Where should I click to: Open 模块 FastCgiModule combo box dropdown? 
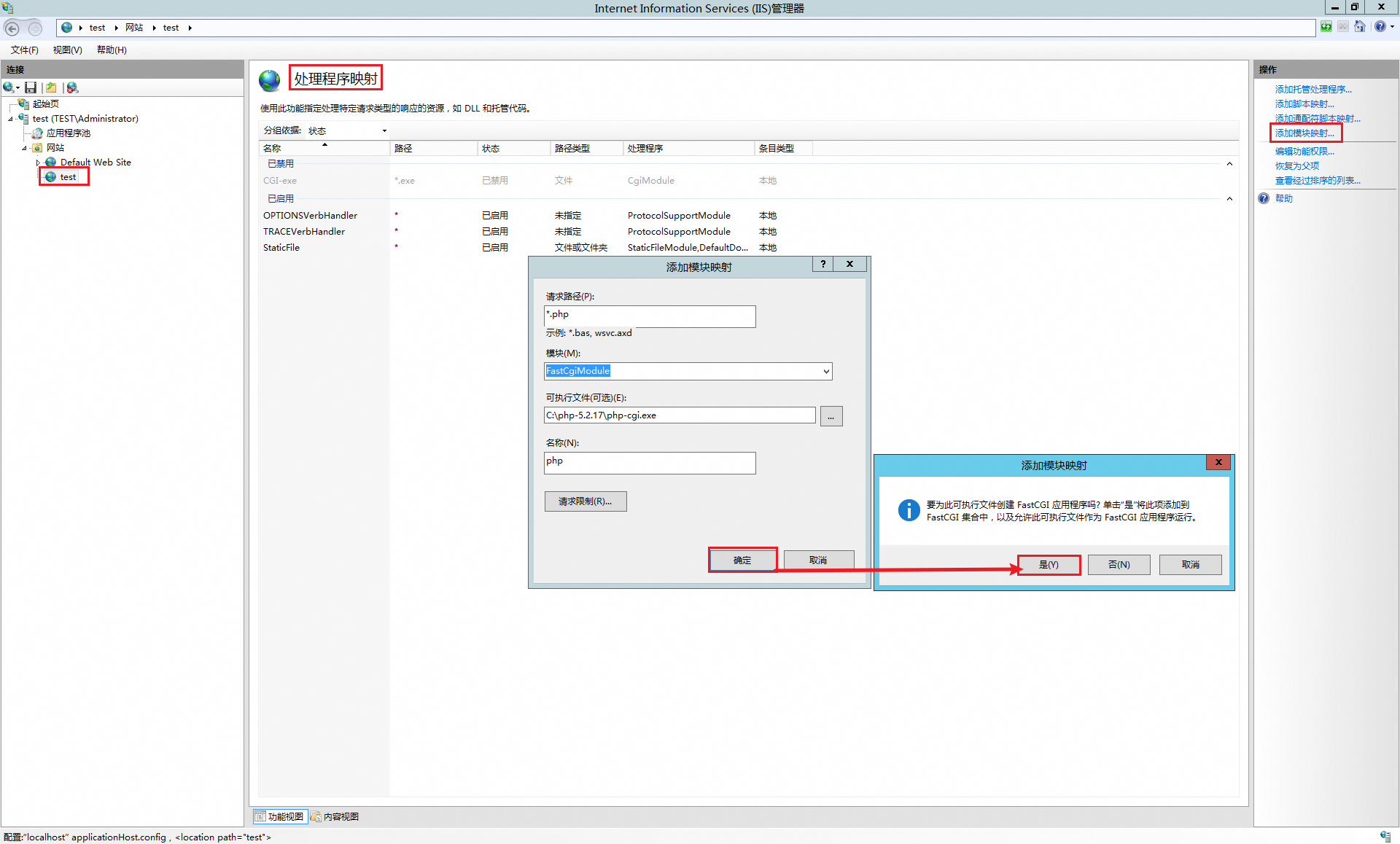tap(826, 372)
